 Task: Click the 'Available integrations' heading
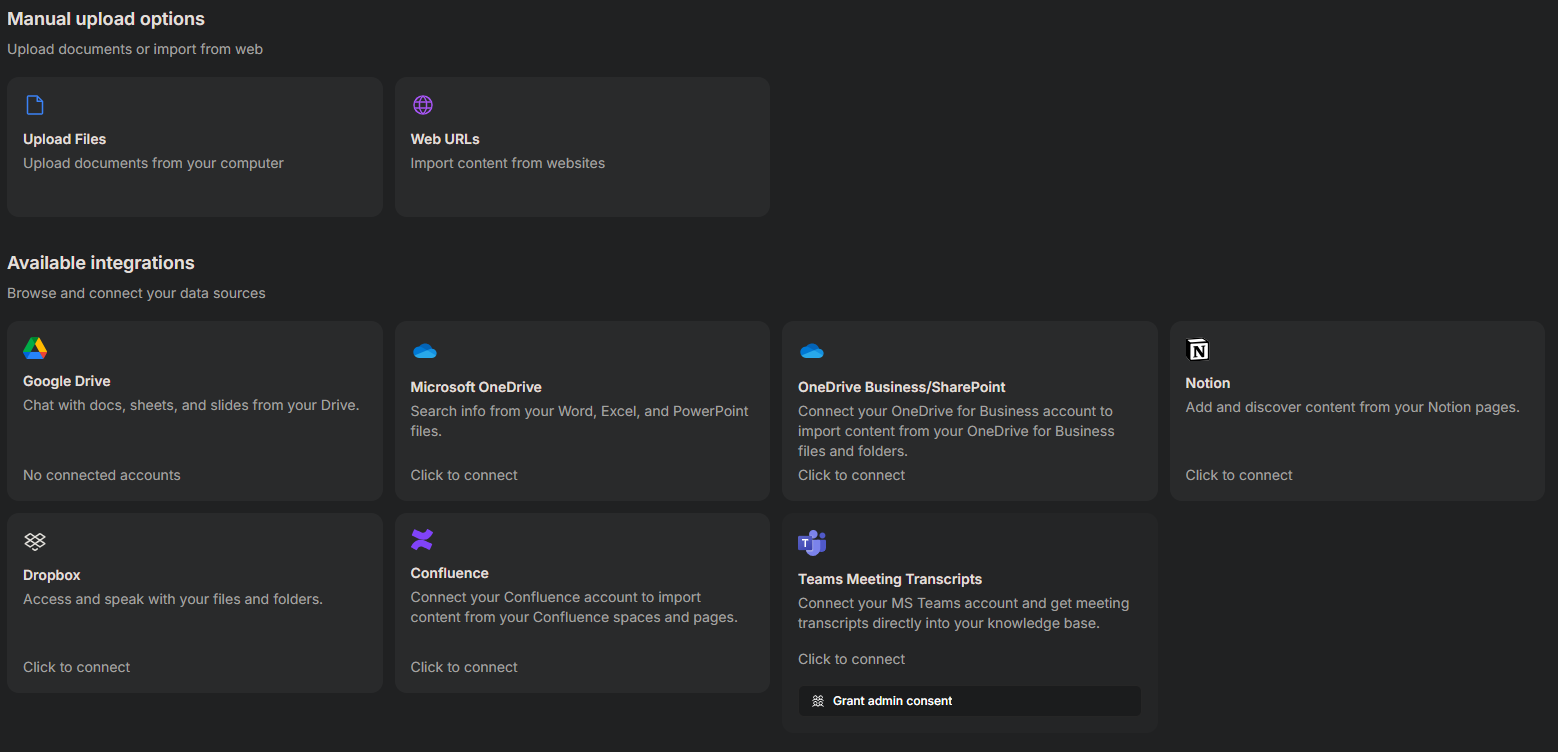point(101,263)
